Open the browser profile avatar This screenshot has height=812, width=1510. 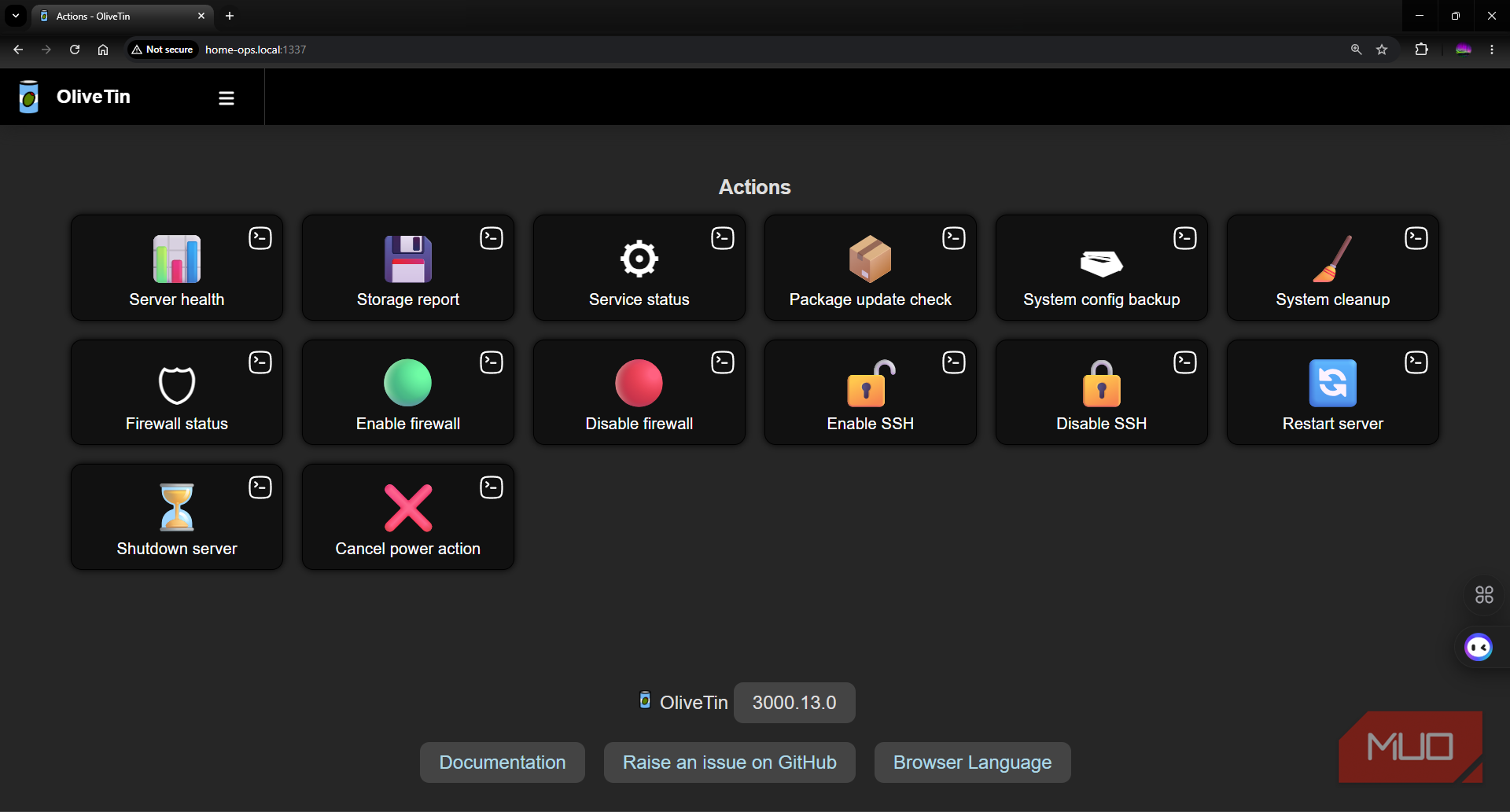[x=1464, y=50]
